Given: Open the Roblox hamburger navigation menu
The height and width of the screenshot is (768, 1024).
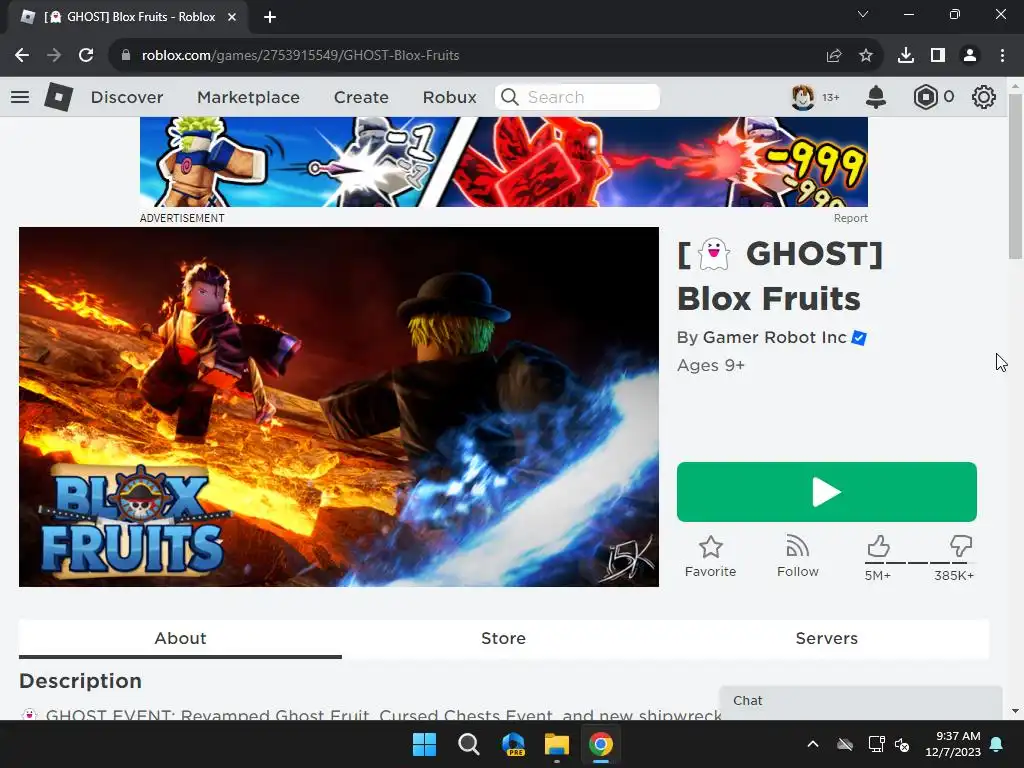Looking at the screenshot, I should (20, 97).
